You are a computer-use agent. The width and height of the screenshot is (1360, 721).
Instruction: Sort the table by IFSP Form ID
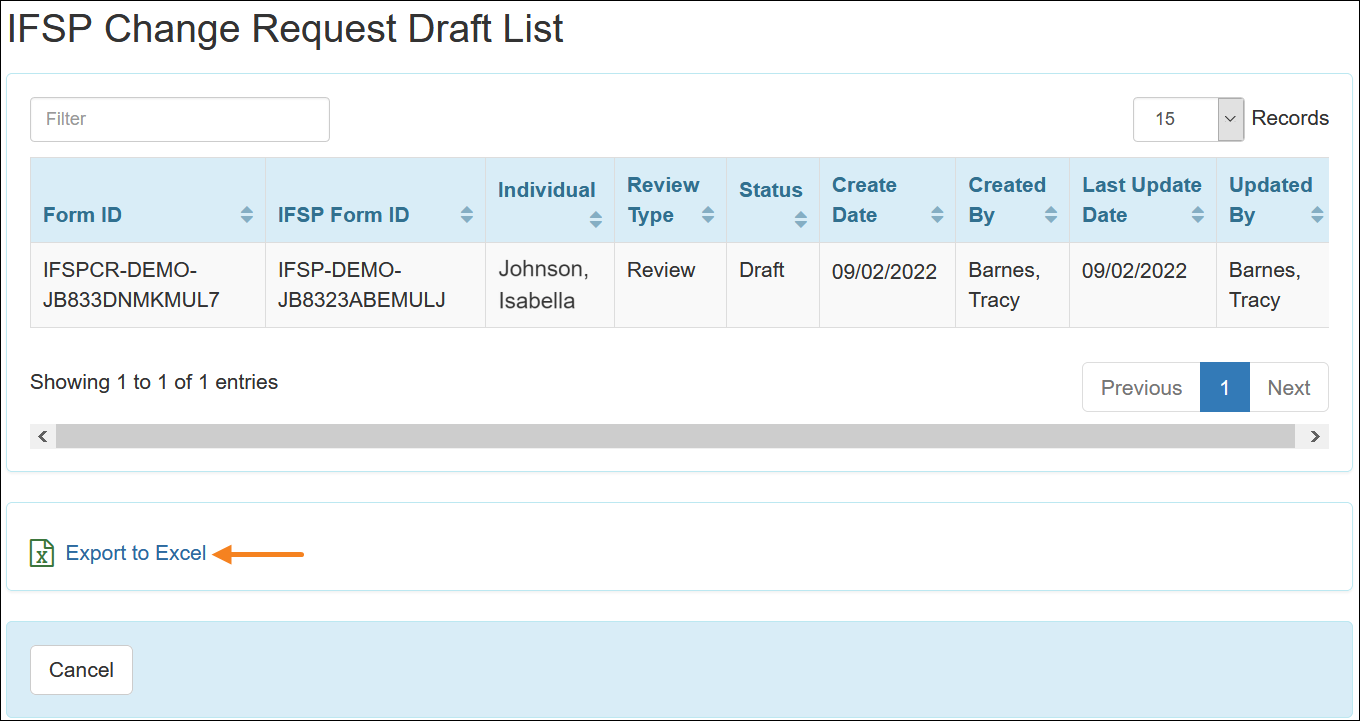click(x=466, y=215)
